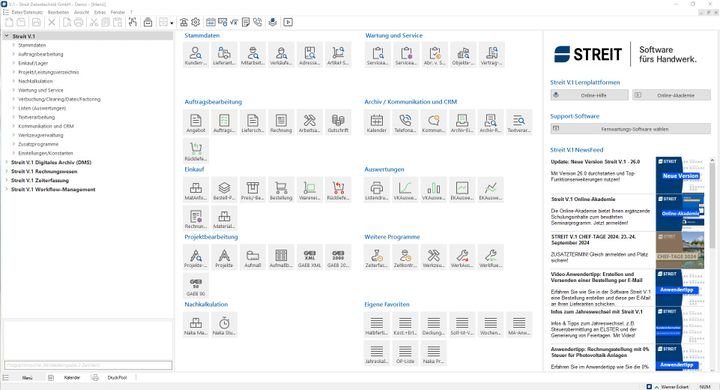Open the Listendruck printer tile in Auswertungen
Image resolution: width=720 pixels, height=390 pixels.
point(377,190)
